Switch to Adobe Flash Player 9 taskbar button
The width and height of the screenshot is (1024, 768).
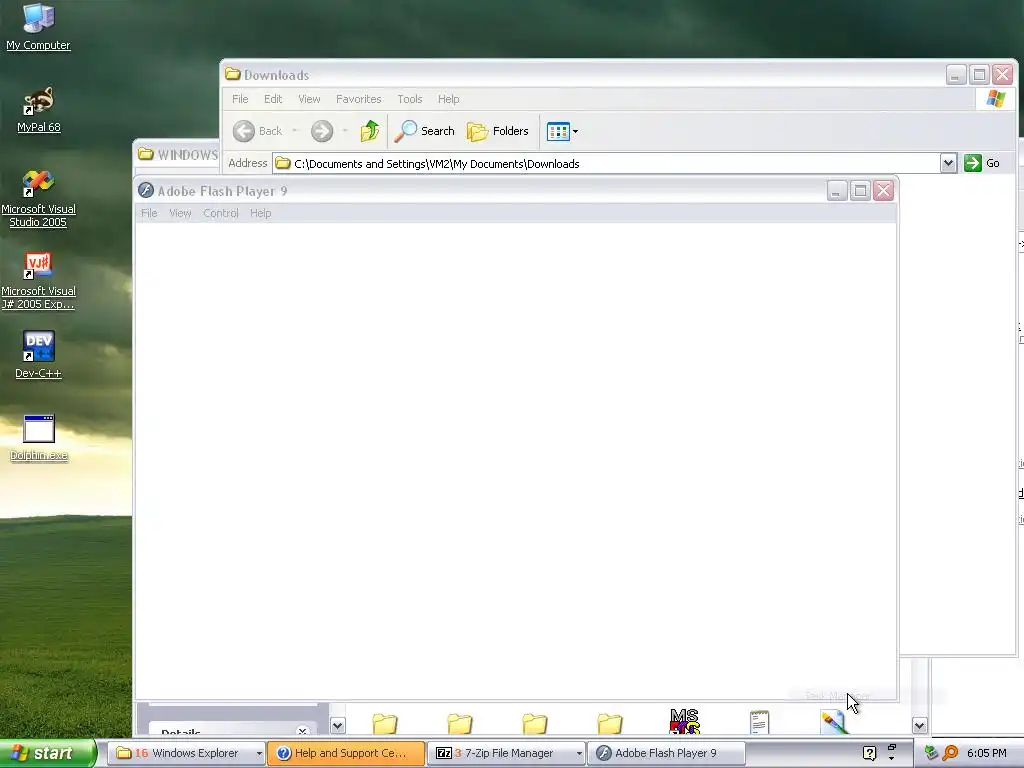666,753
